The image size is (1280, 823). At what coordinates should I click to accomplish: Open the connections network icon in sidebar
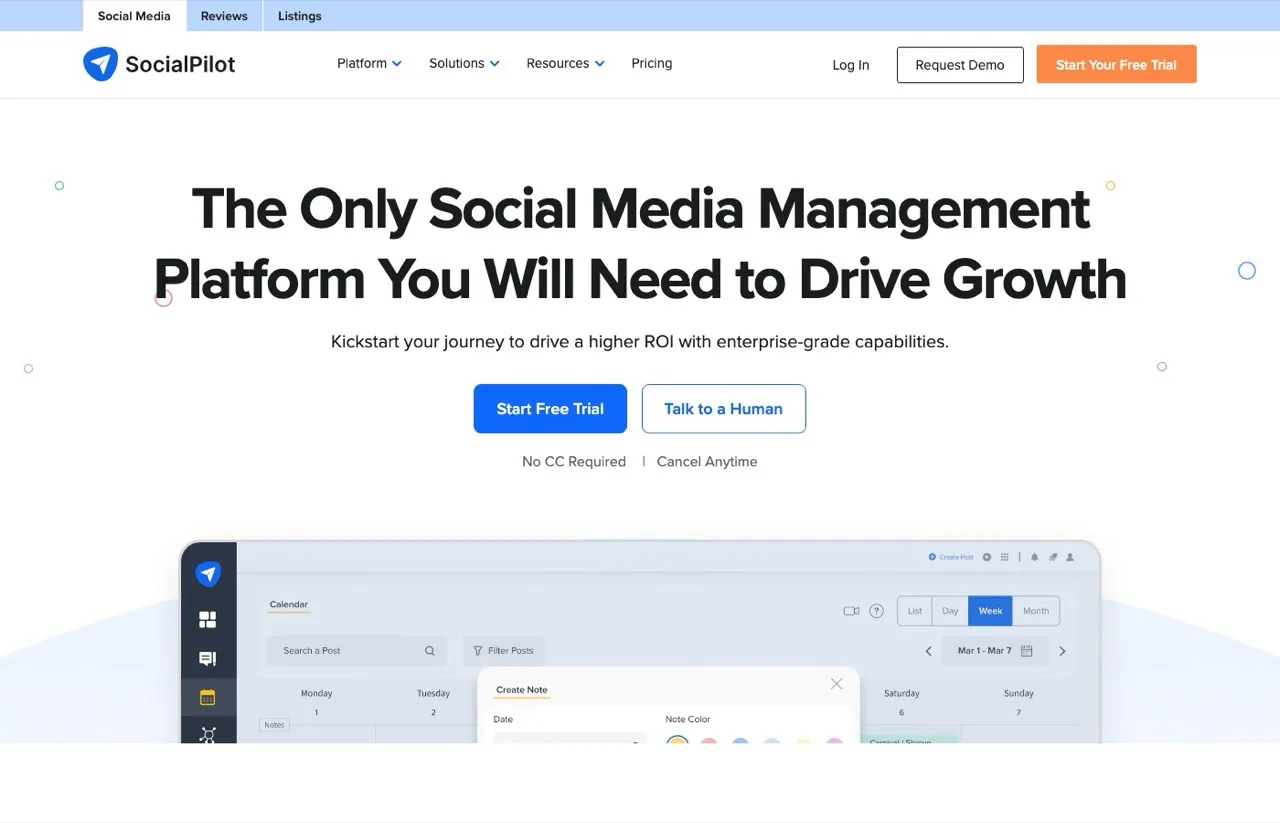point(208,735)
